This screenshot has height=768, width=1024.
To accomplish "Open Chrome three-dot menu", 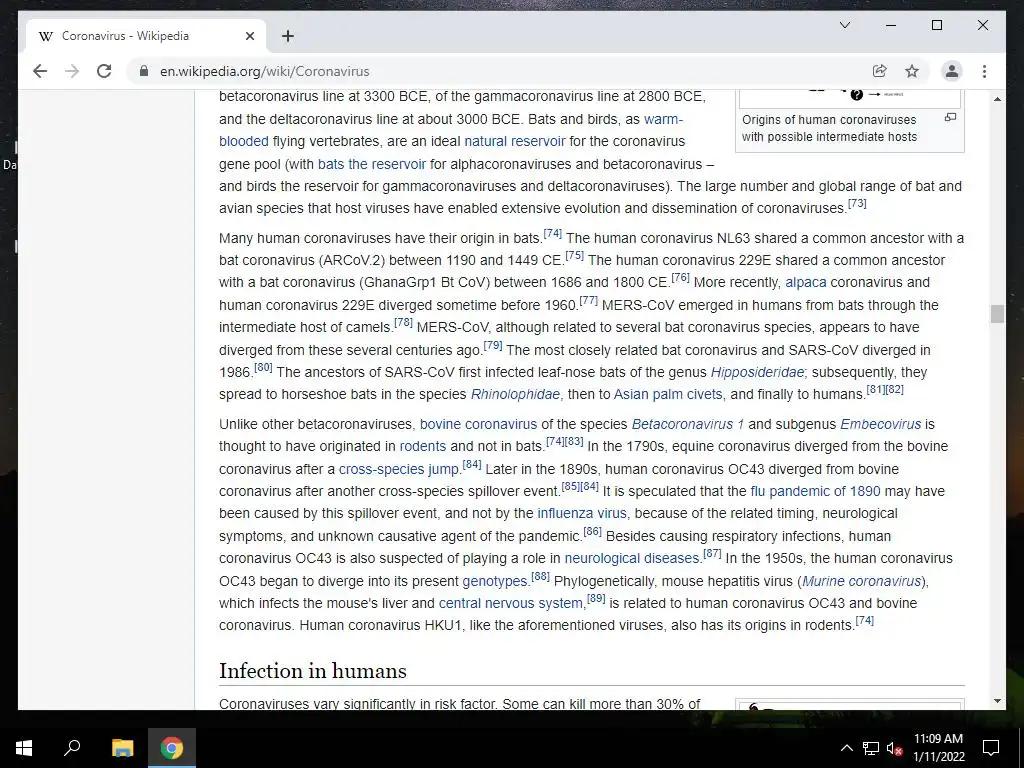I will (984, 71).
